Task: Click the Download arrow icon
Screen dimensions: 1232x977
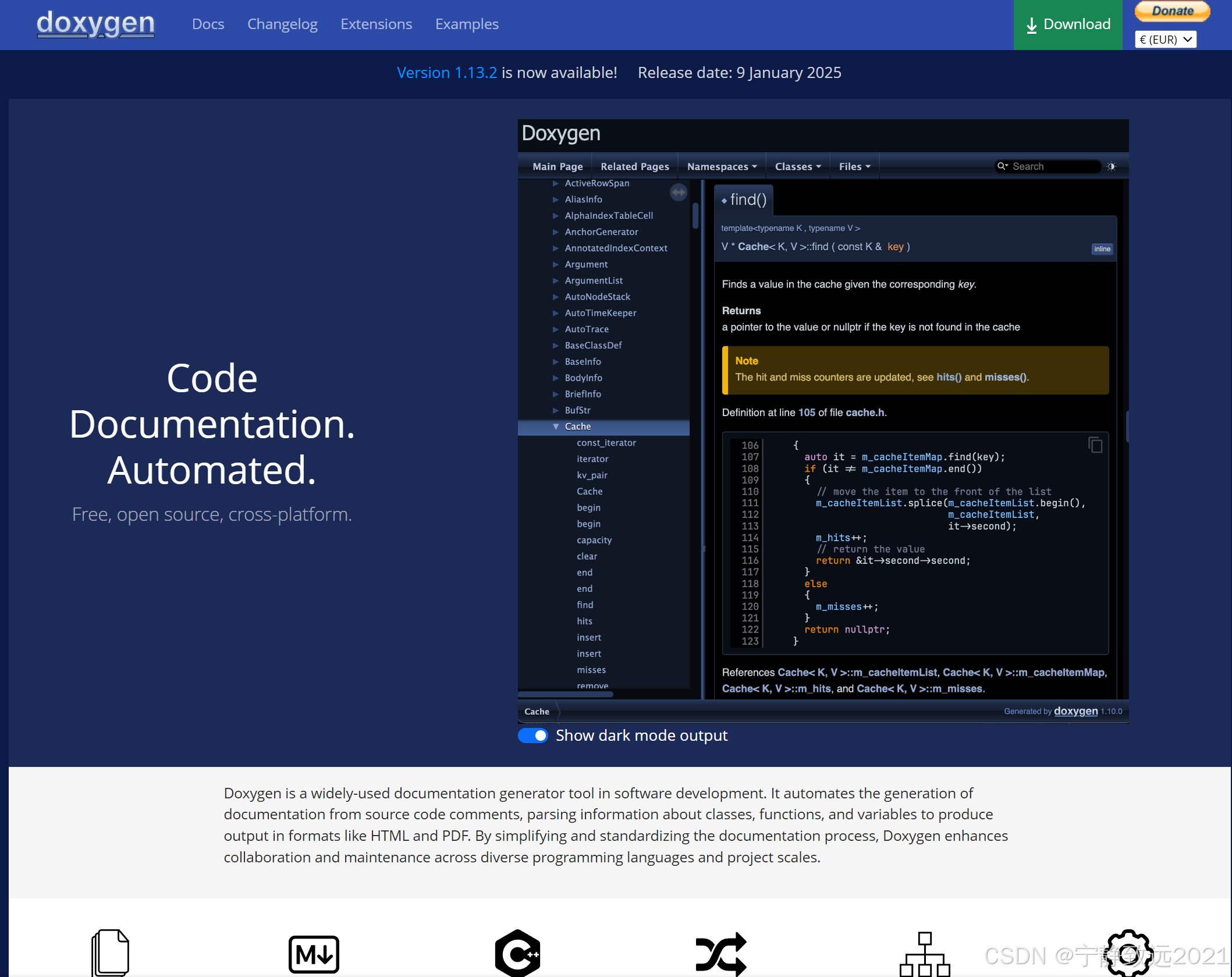Action: pyautogui.click(x=1031, y=25)
